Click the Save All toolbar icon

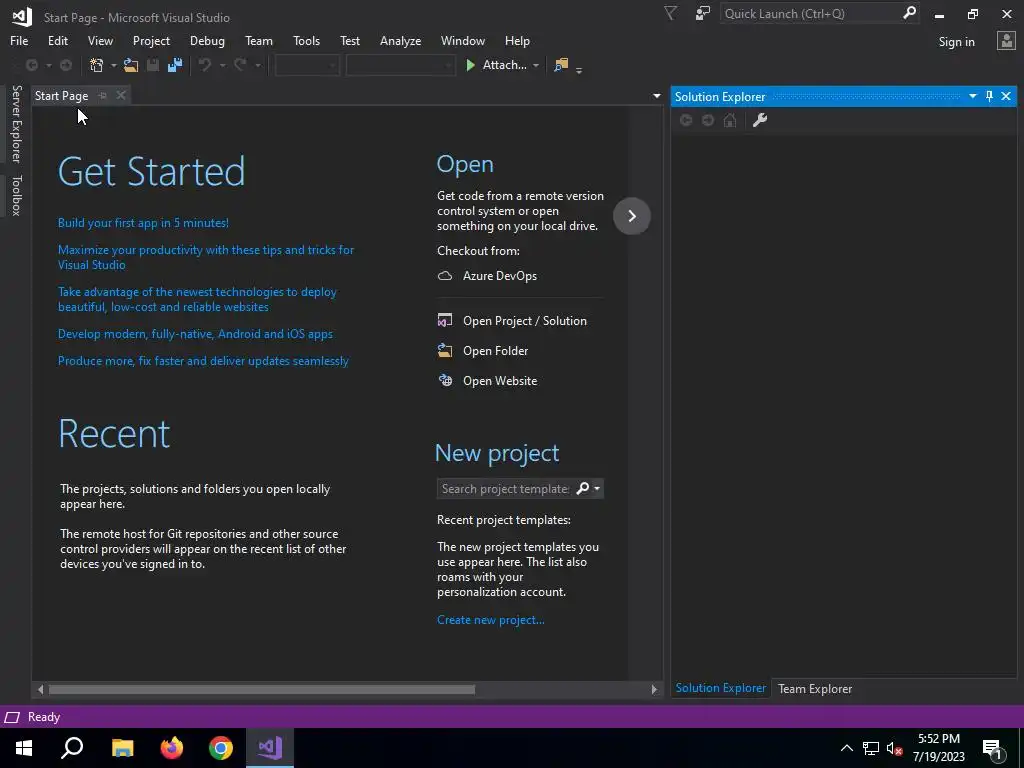pyautogui.click(x=175, y=65)
